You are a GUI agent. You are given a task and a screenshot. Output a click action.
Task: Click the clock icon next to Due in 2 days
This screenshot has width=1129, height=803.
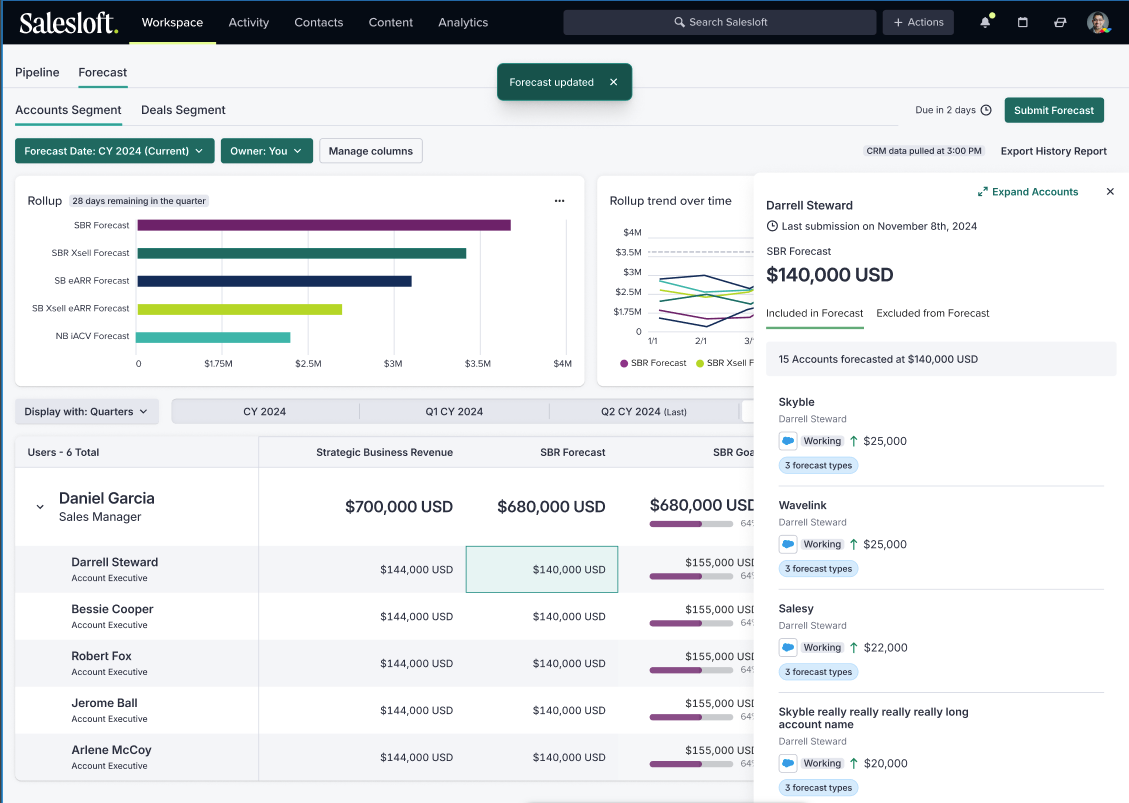click(x=986, y=110)
